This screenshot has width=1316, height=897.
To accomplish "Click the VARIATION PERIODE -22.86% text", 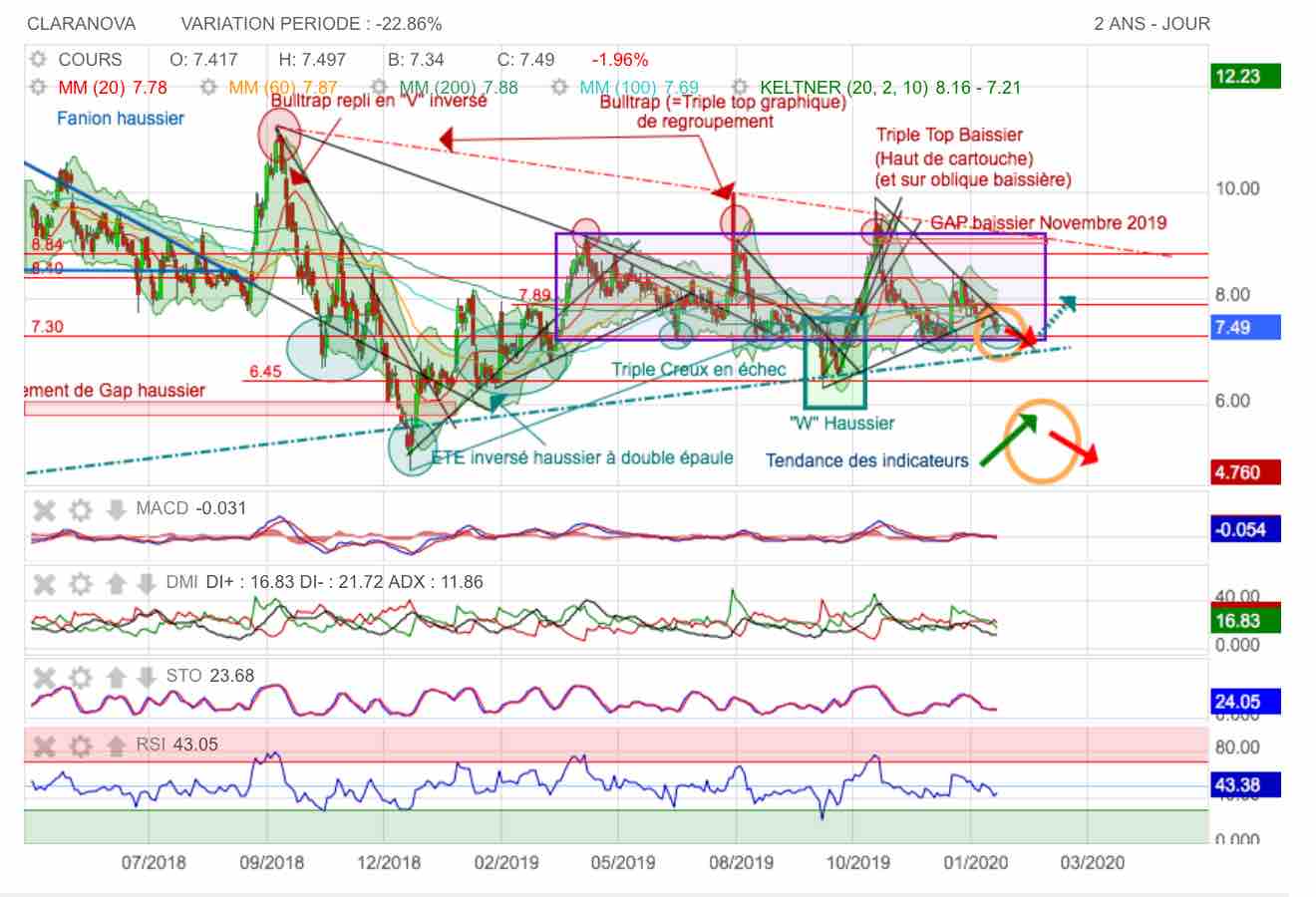I will pyautogui.click(x=312, y=23).
